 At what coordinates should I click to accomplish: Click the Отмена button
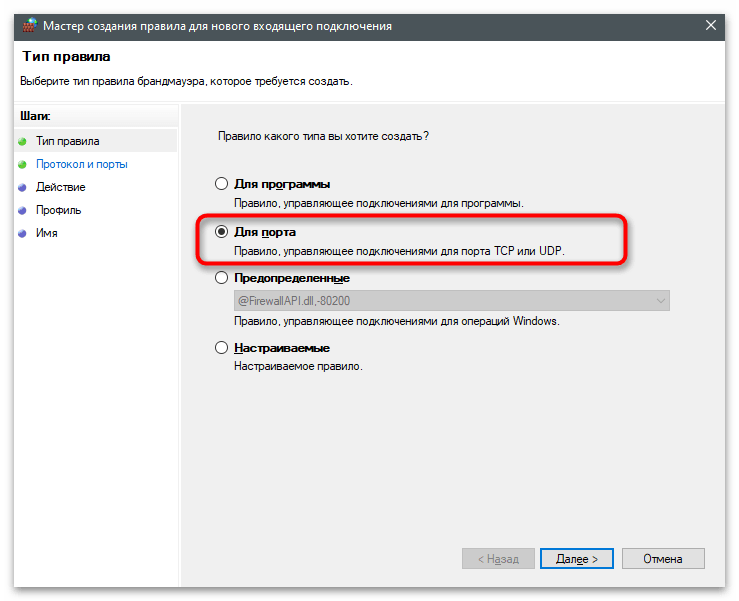pos(663,559)
